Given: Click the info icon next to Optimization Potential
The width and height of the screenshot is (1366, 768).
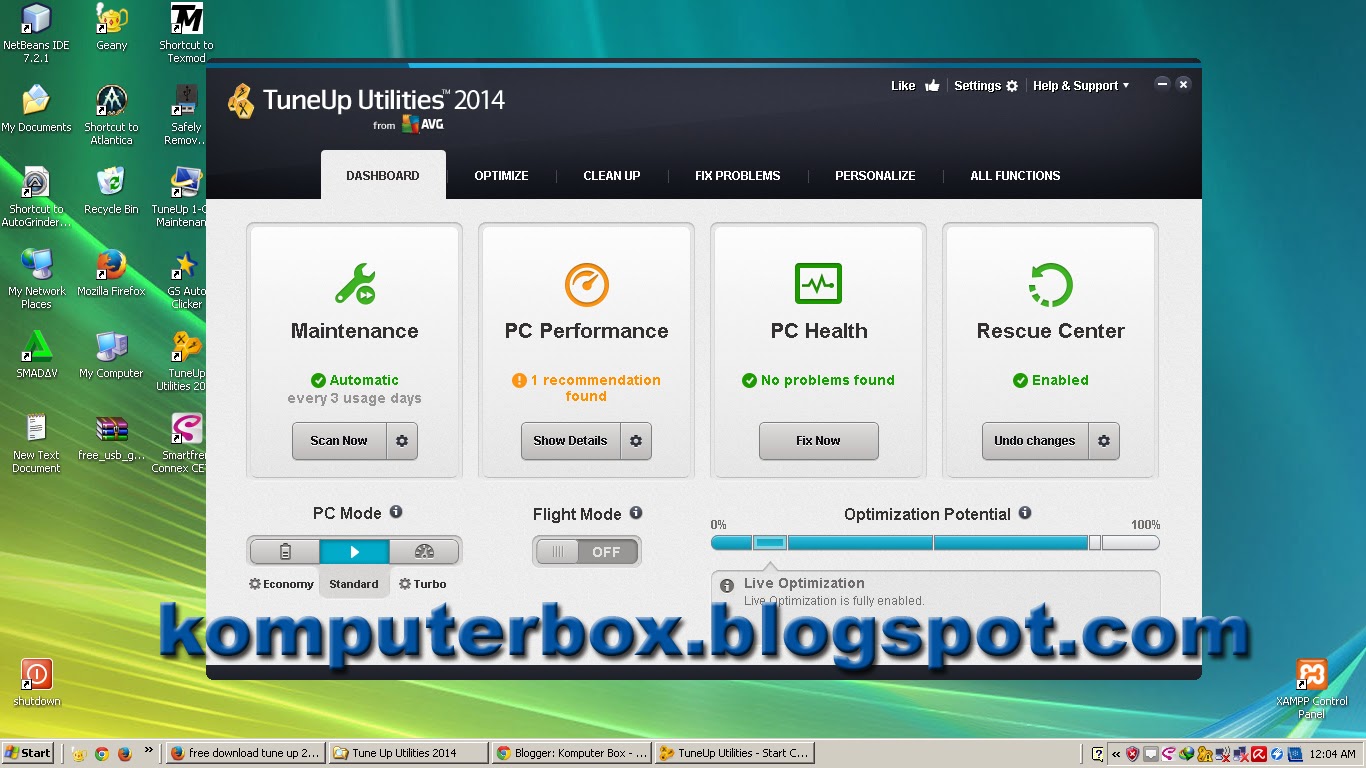Looking at the screenshot, I should (1025, 513).
